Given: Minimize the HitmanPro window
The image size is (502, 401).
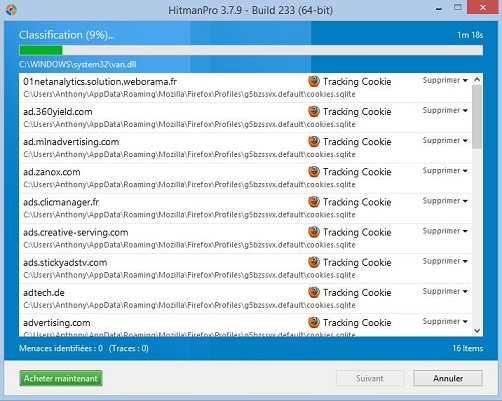Looking at the screenshot, I should tap(439, 8).
